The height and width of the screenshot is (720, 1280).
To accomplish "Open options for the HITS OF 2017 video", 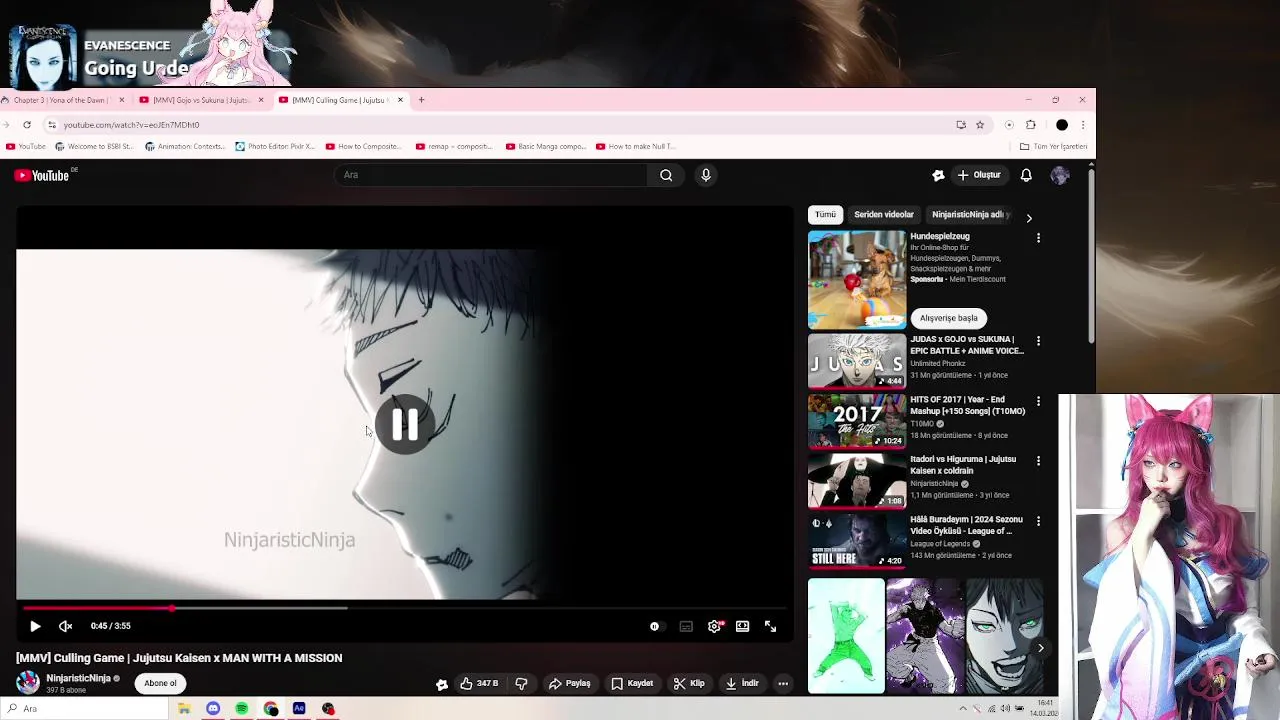I will click(x=1038, y=401).
